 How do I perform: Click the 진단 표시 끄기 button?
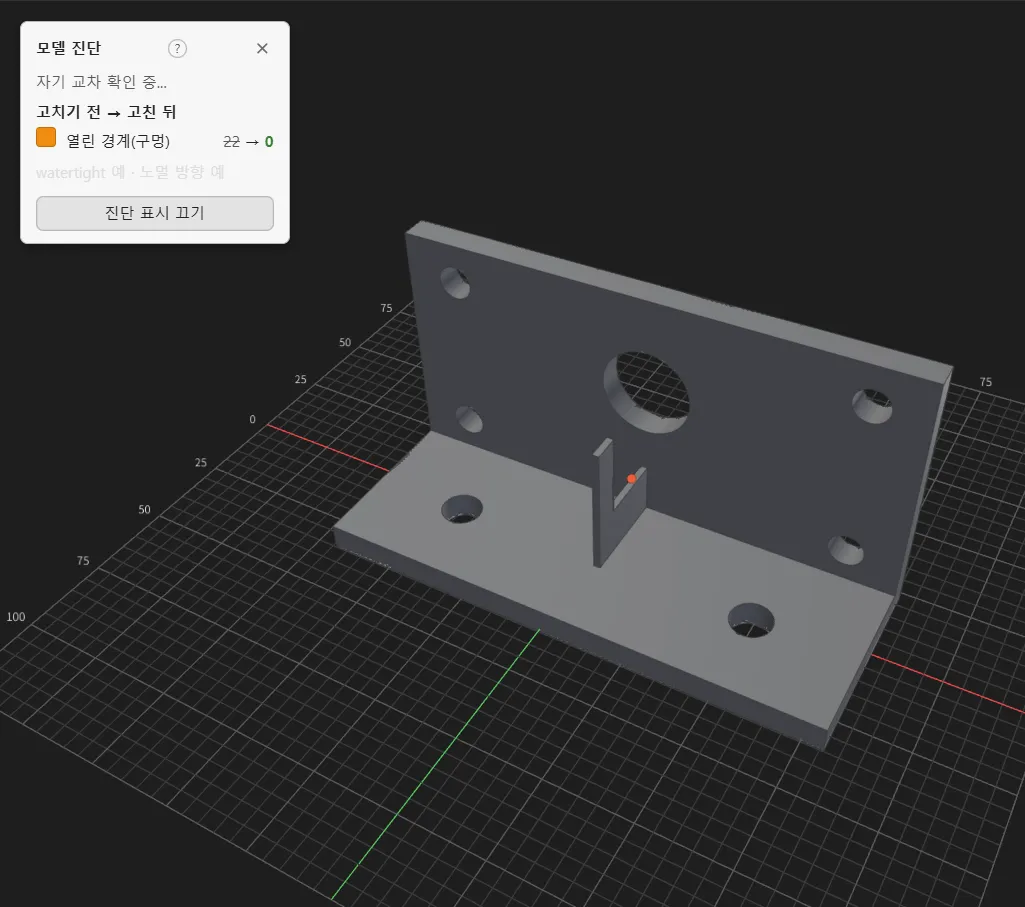point(155,213)
